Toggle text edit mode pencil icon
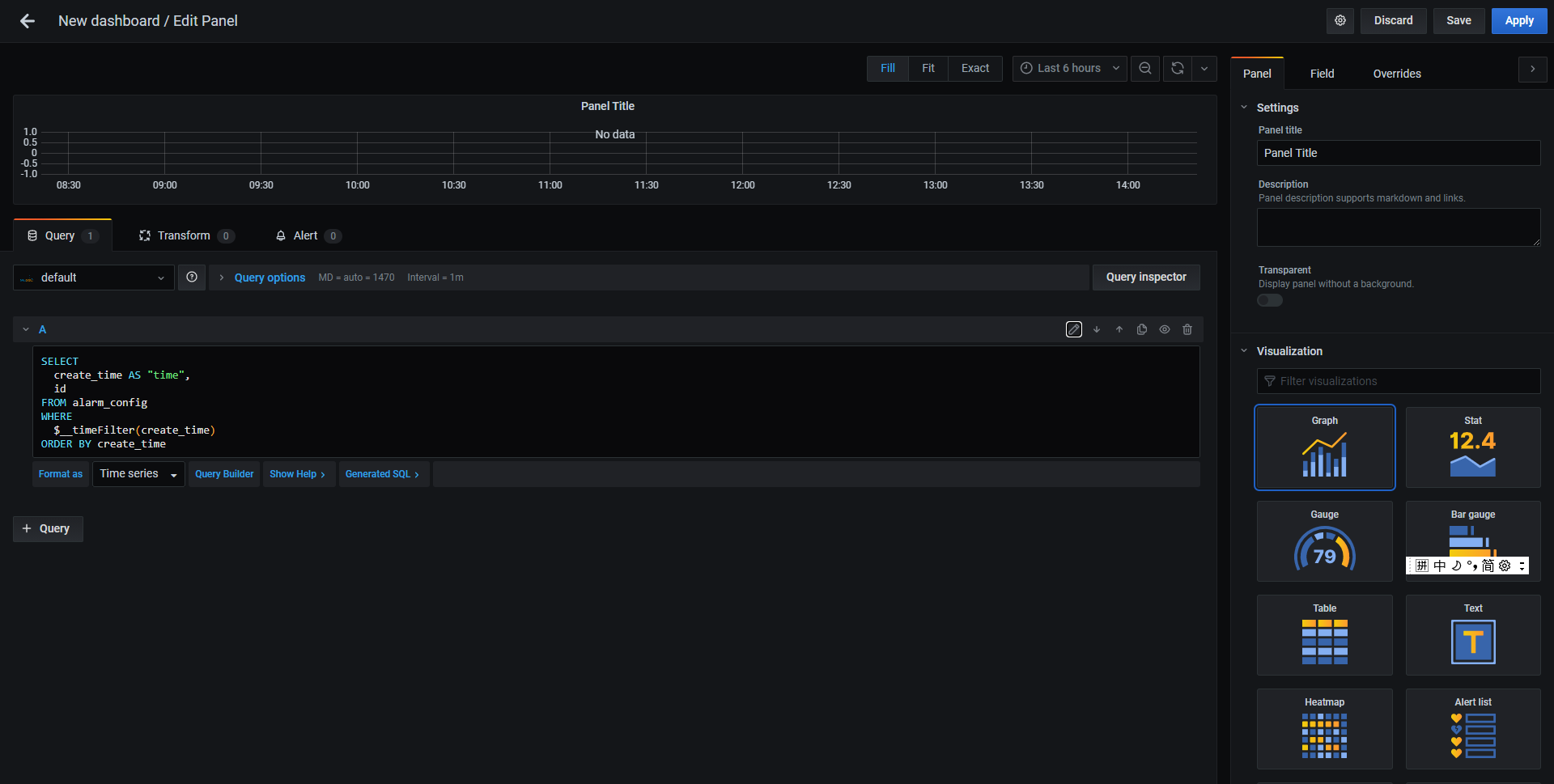1554x784 pixels. [1074, 329]
